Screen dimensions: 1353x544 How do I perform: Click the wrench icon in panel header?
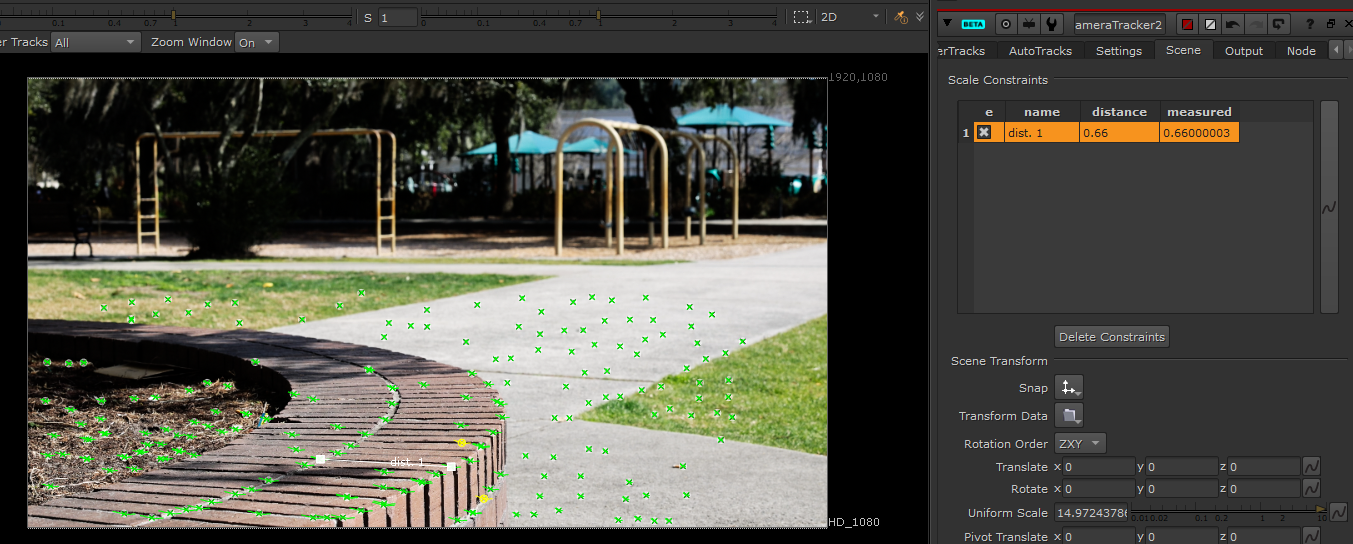tap(1051, 24)
